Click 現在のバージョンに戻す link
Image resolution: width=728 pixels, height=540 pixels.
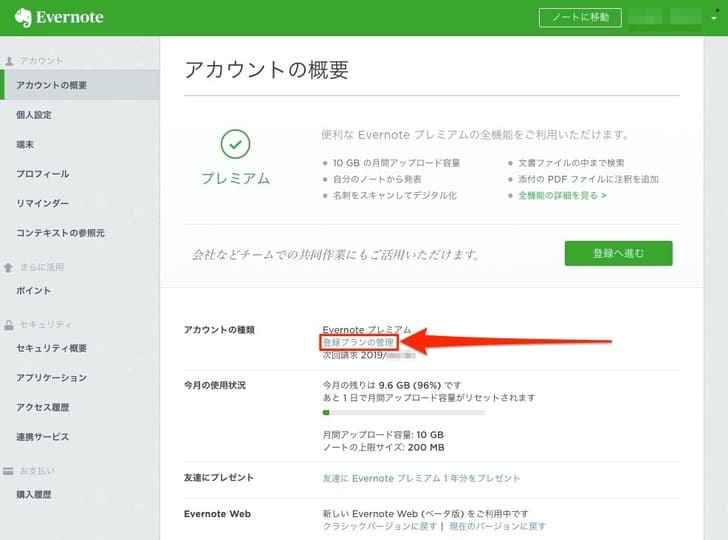tap(497, 526)
